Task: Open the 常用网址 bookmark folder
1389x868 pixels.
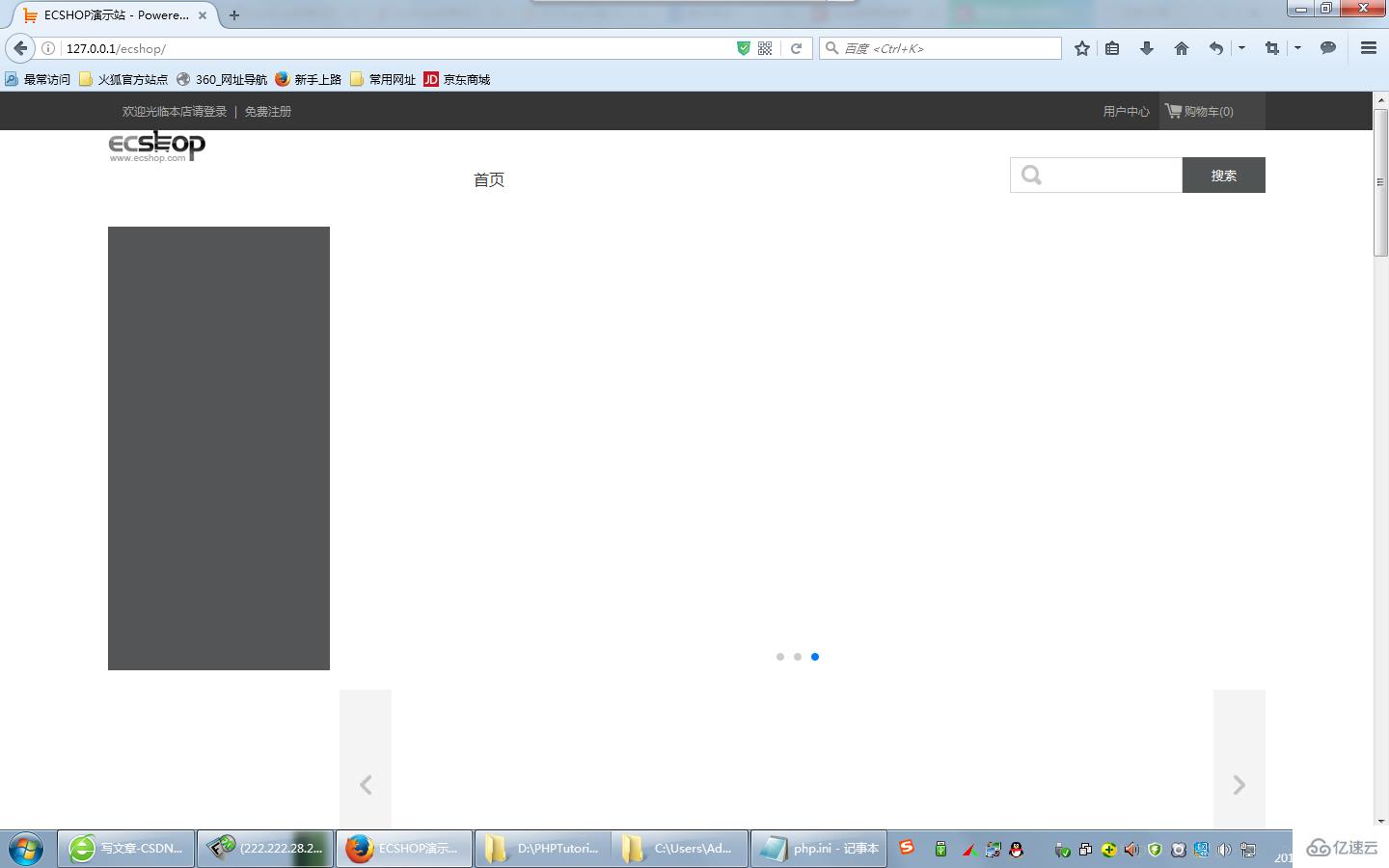Action: point(383,79)
